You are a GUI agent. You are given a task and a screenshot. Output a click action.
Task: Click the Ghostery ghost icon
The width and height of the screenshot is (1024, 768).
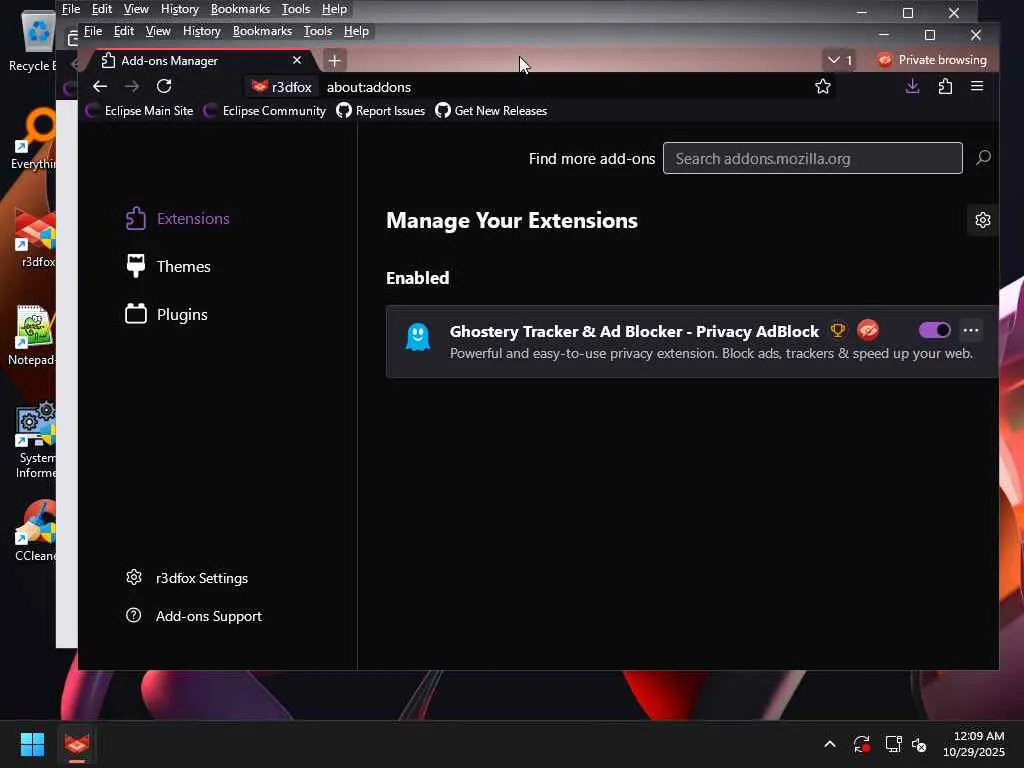click(x=418, y=337)
